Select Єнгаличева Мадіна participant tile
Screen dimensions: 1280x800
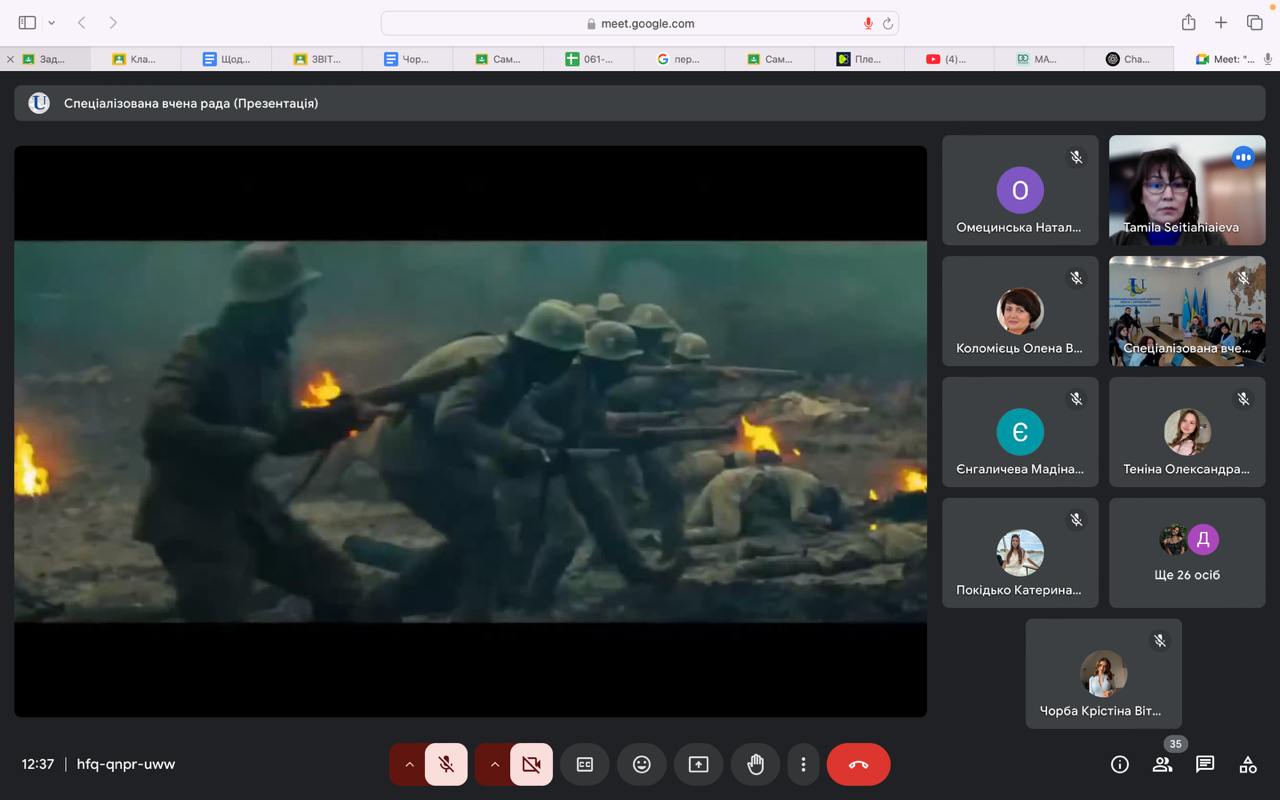(1020, 432)
